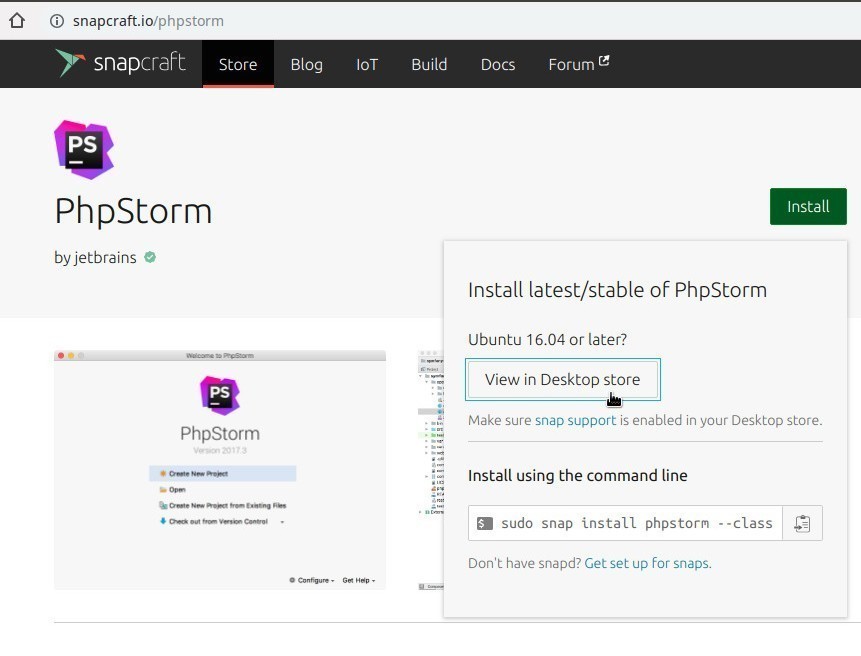Click the green Install button
Image resolution: width=861 pixels, height=656 pixels.
tap(807, 206)
